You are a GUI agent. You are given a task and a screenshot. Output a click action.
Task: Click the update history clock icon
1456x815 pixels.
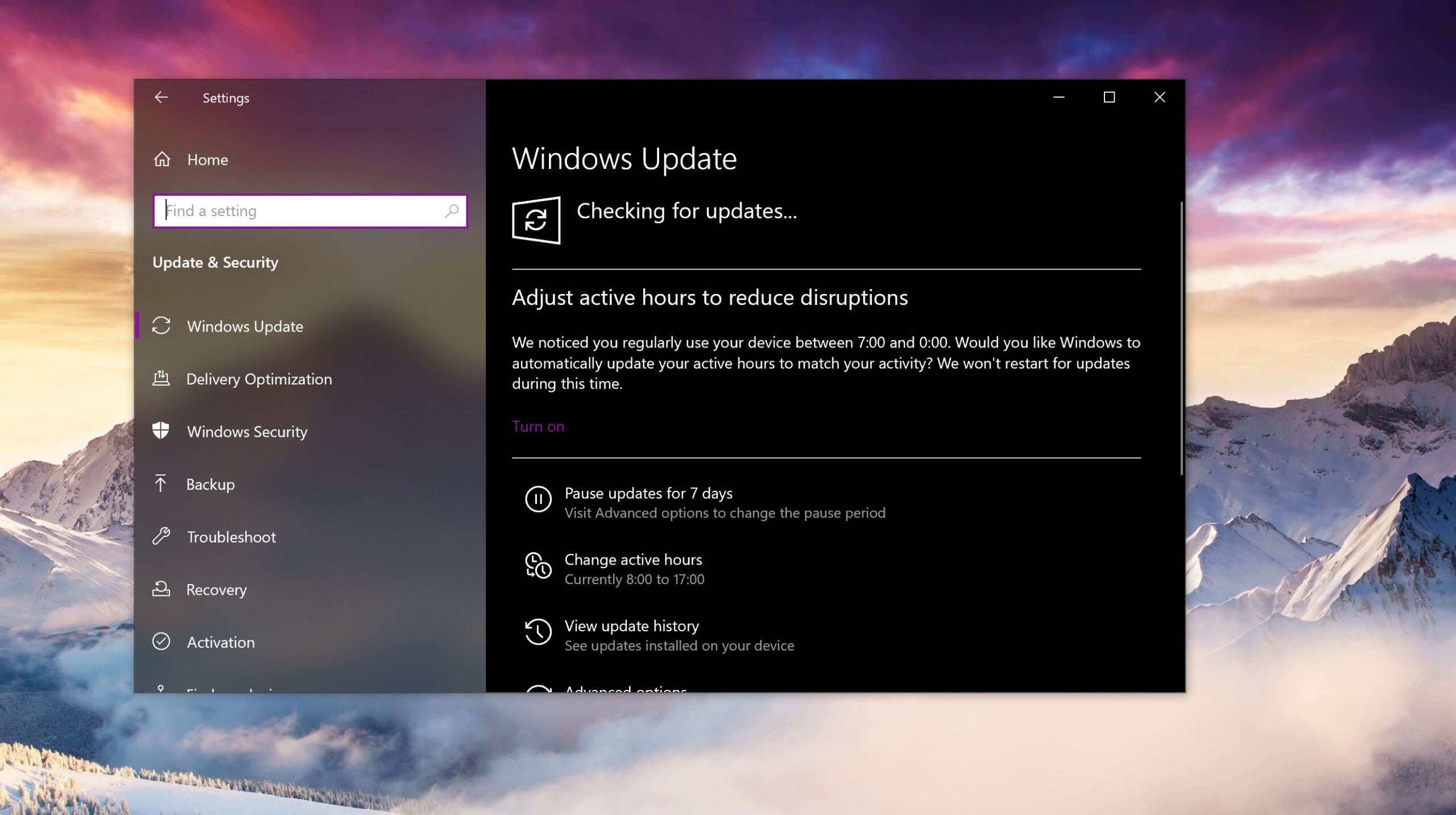538,632
